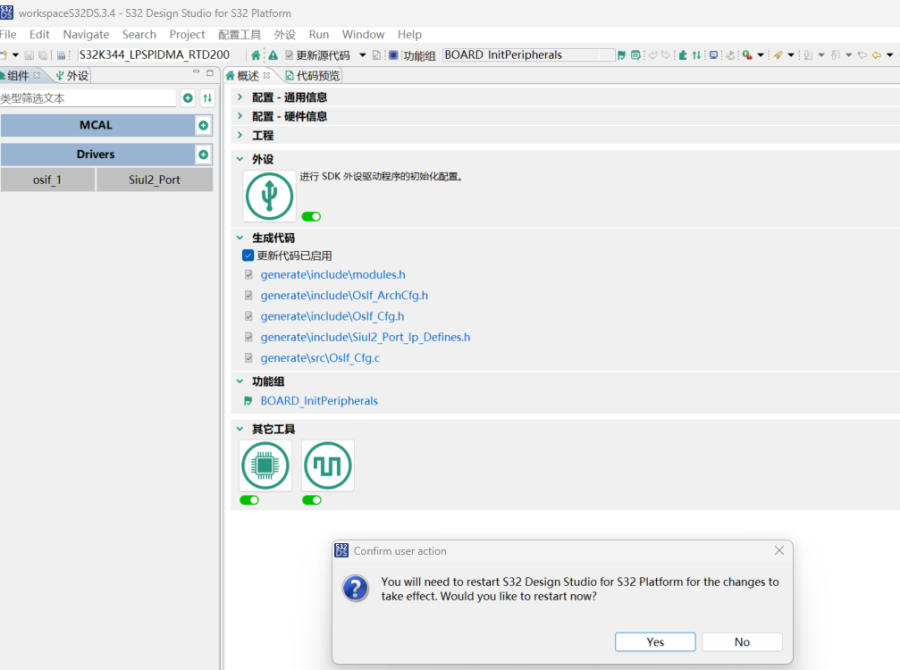
Task: Toggle checkbox beside OsIf_ArchCfg.h
Action: click(x=249, y=295)
